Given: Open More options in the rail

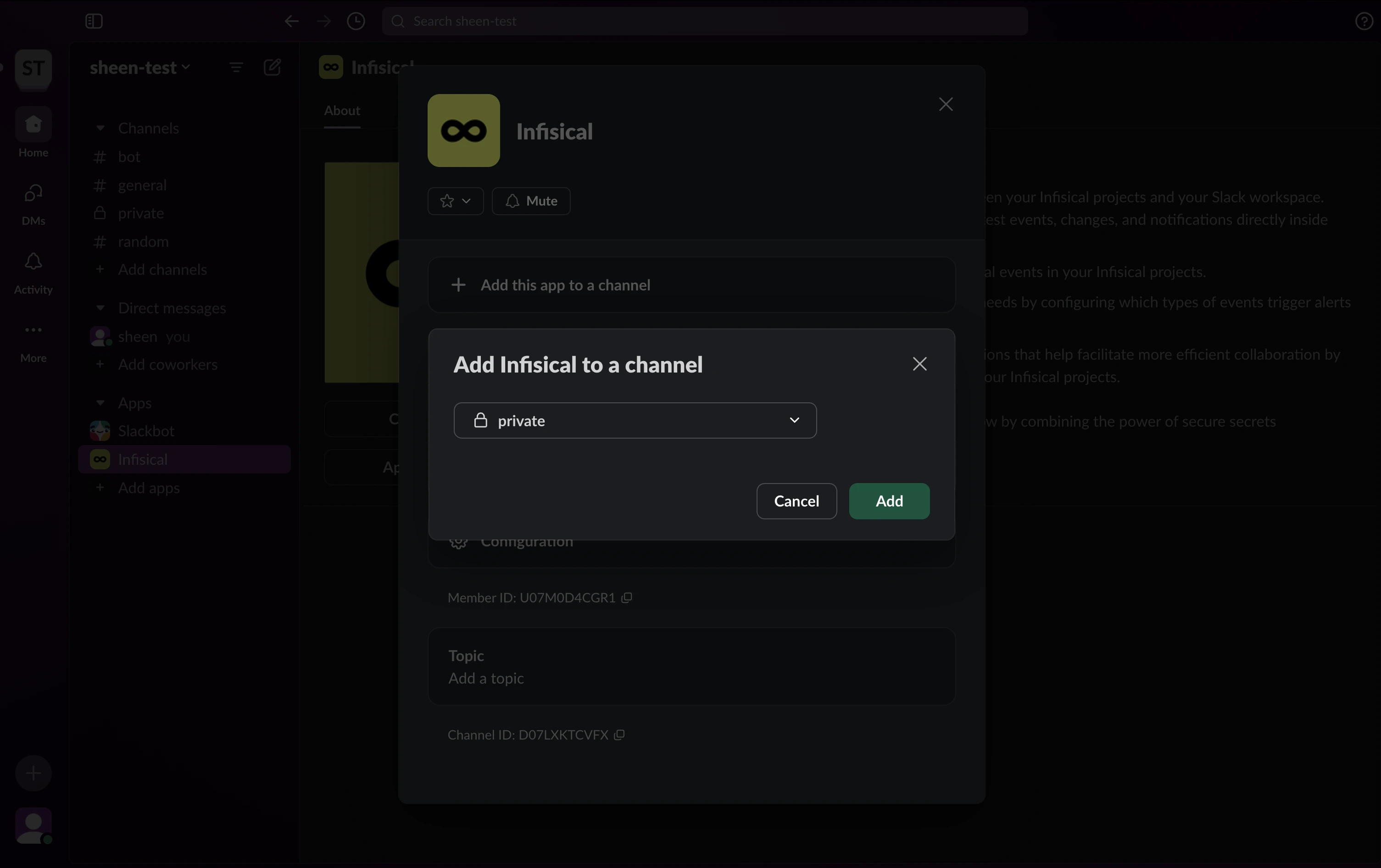Looking at the screenshot, I should 33,342.
